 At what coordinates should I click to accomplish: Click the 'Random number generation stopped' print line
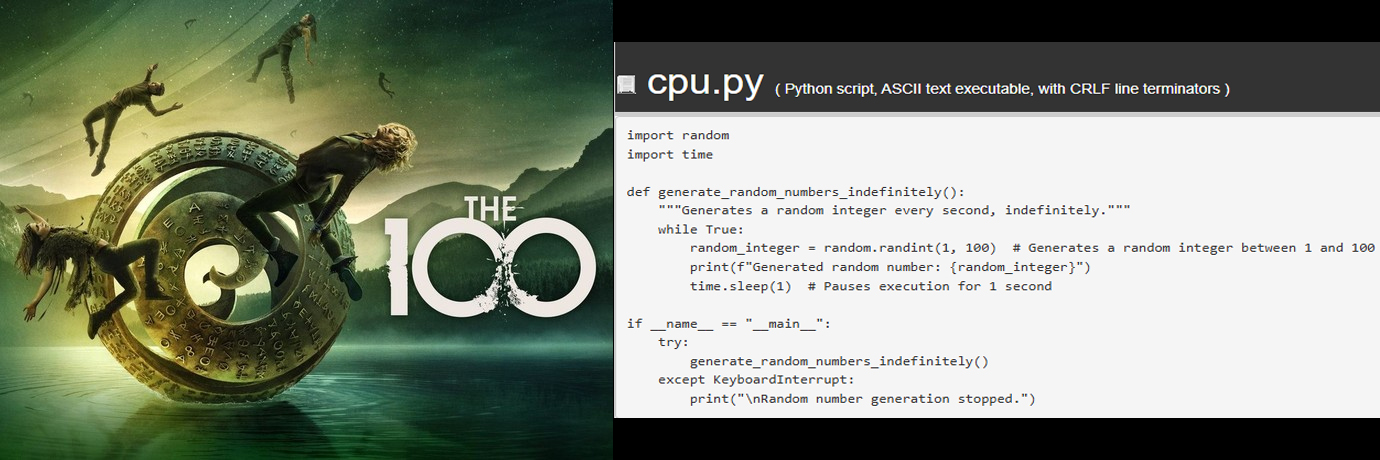pos(862,399)
